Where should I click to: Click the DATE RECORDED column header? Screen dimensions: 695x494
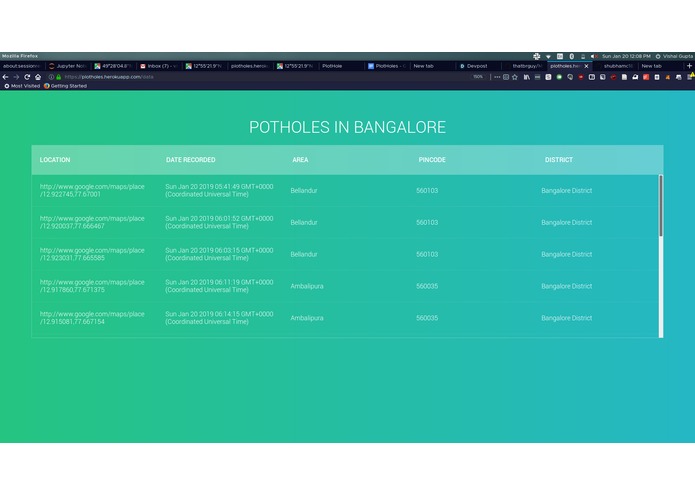[191, 160]
